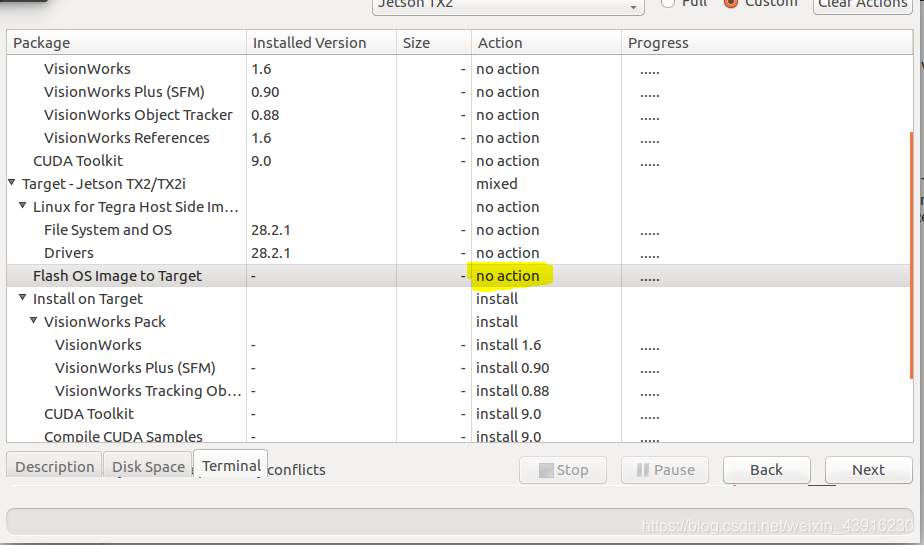924x545 pixels.
Task: Select the host VisionWorks Plus (SFM) 0.90 row
Action: tap(460, 92)
